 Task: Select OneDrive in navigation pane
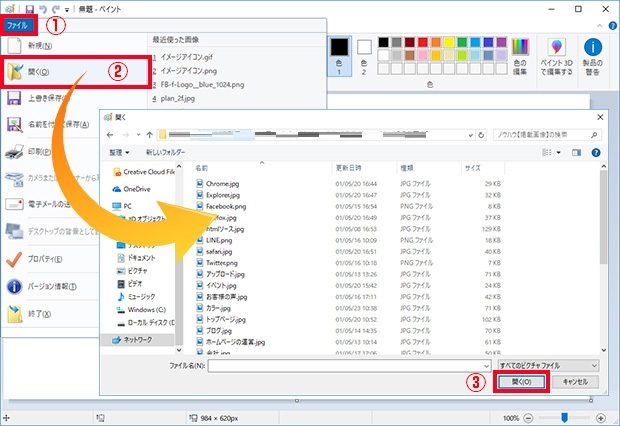coord(139,188)
